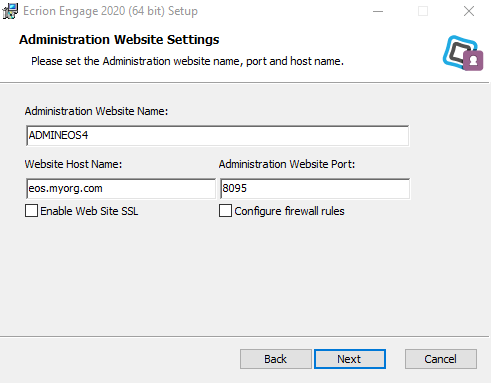The height and width of the screenshot is (383, 491).
Task: Click the 'Administration Website Name:' label
Action: click(96, 111)
